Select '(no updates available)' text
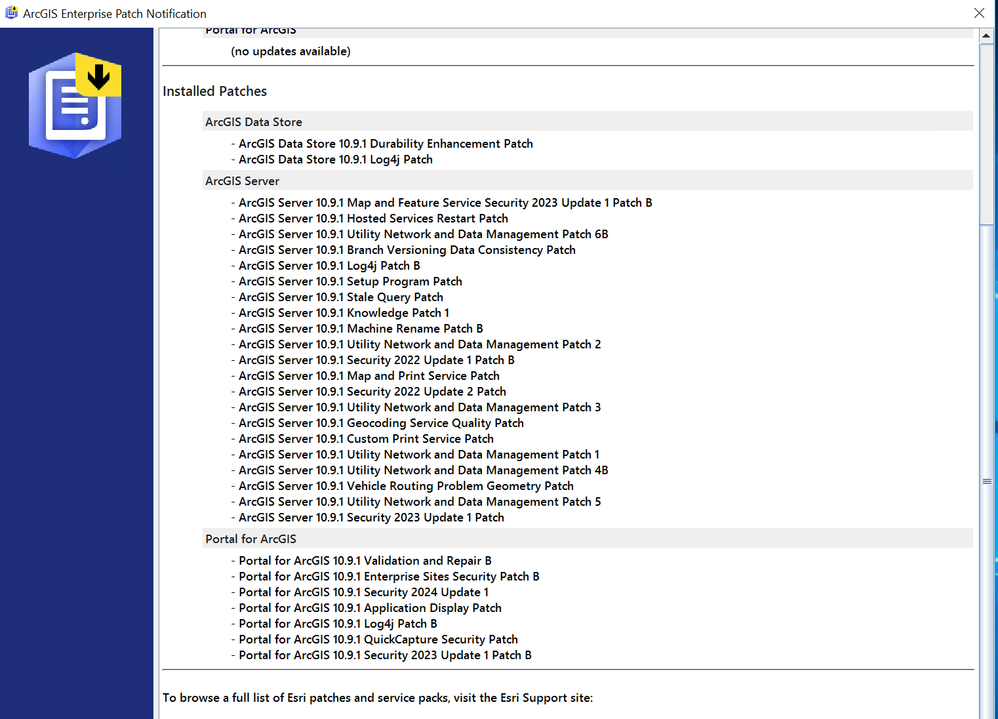The width and height of the screenshot is (998, 719). tap(290, 52)
